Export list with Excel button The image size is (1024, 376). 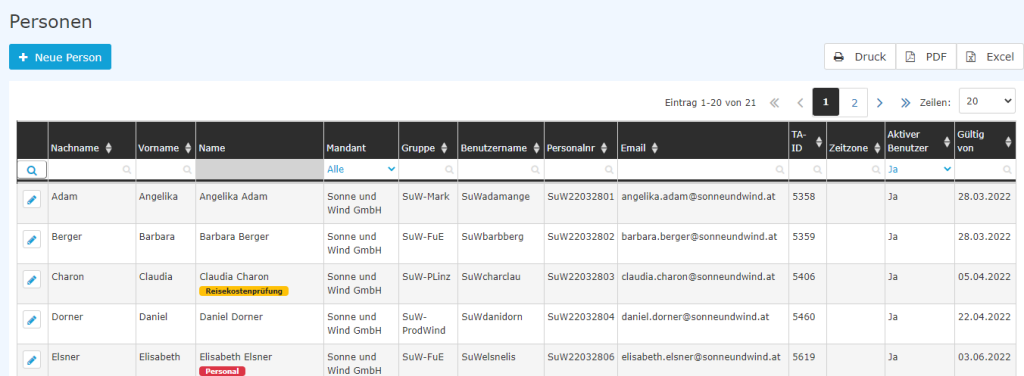tap(989, 57)
